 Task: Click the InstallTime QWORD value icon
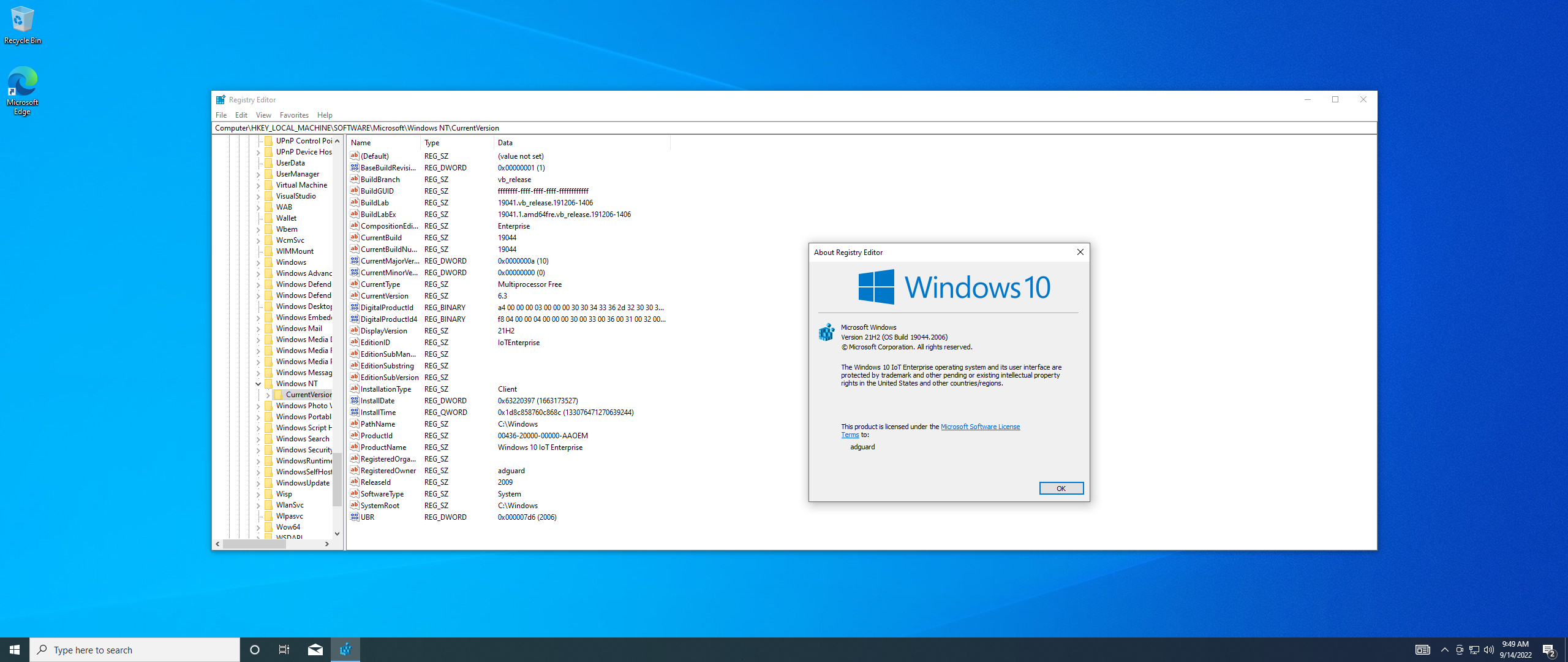[x=354, y=412]
